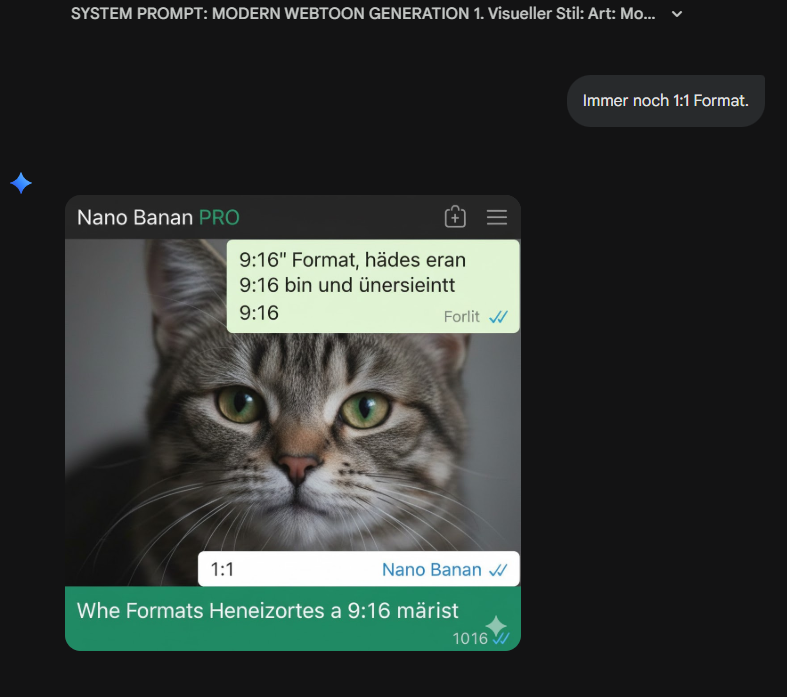Open the blue 'Nano Banan' link
Screen dimensions: 787x697
click(431, 570)
